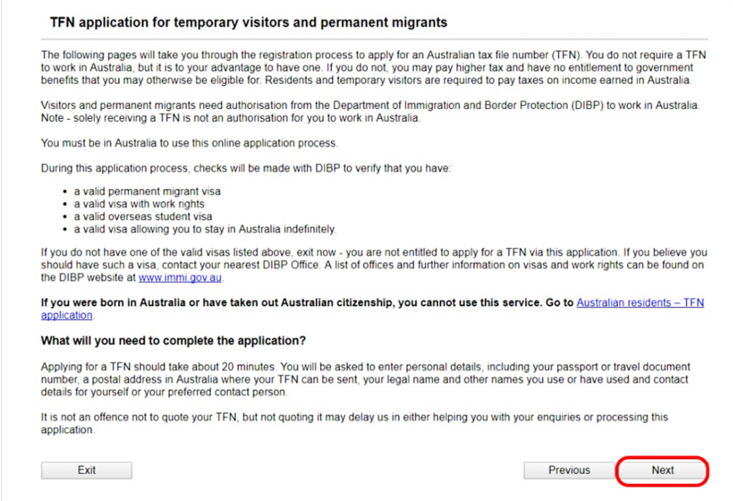Click the 'If you do not have one' paragraph
Screen dimensions: 733x501
click(374, 265)
